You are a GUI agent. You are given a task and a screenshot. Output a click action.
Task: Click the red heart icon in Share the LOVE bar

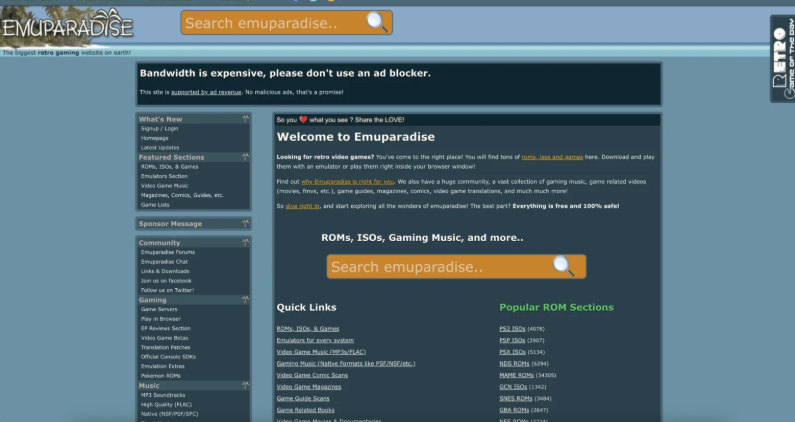point(303,120)
